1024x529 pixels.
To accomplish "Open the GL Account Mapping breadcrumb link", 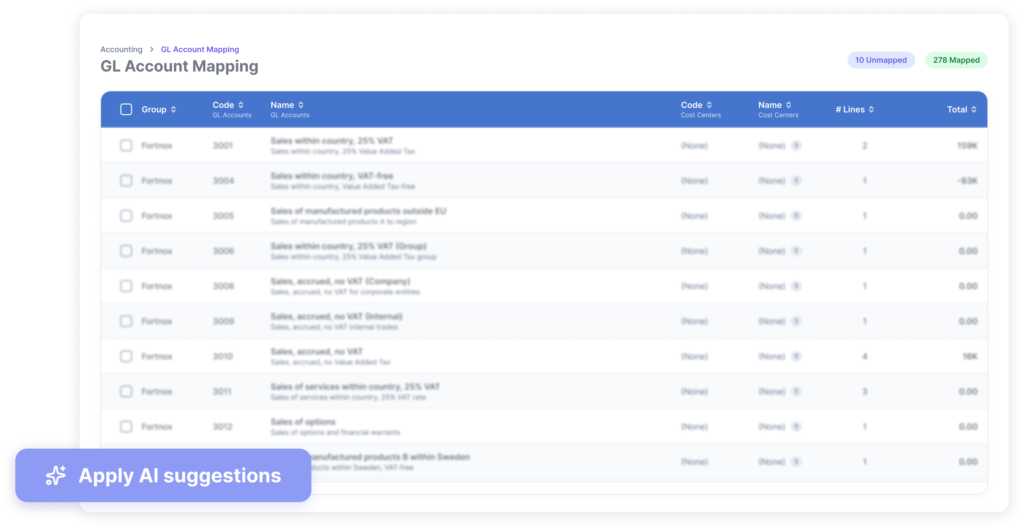I will (x=200, y=50).
